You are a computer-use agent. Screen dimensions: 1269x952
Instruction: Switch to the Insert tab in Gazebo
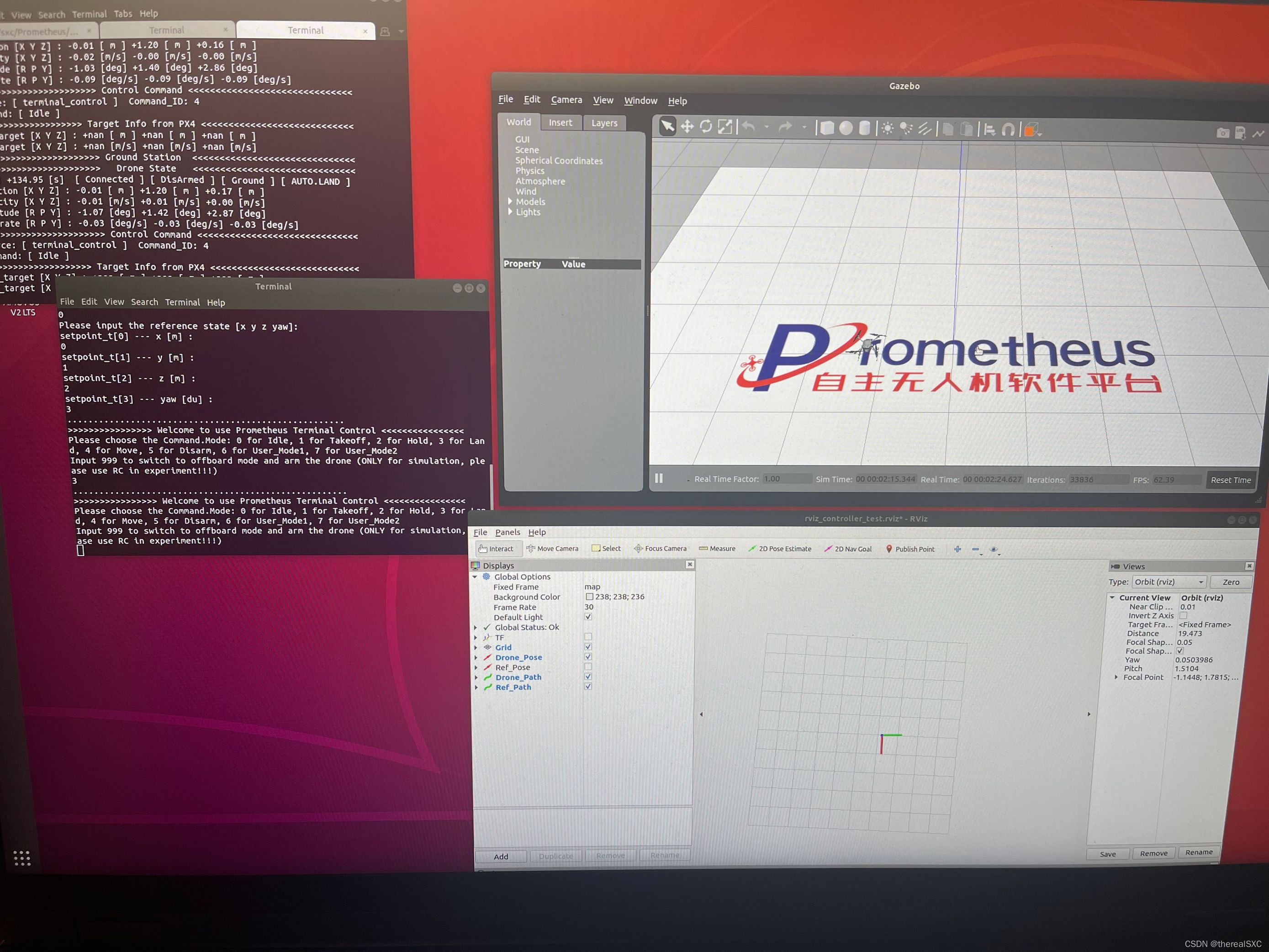click(560, 123)
